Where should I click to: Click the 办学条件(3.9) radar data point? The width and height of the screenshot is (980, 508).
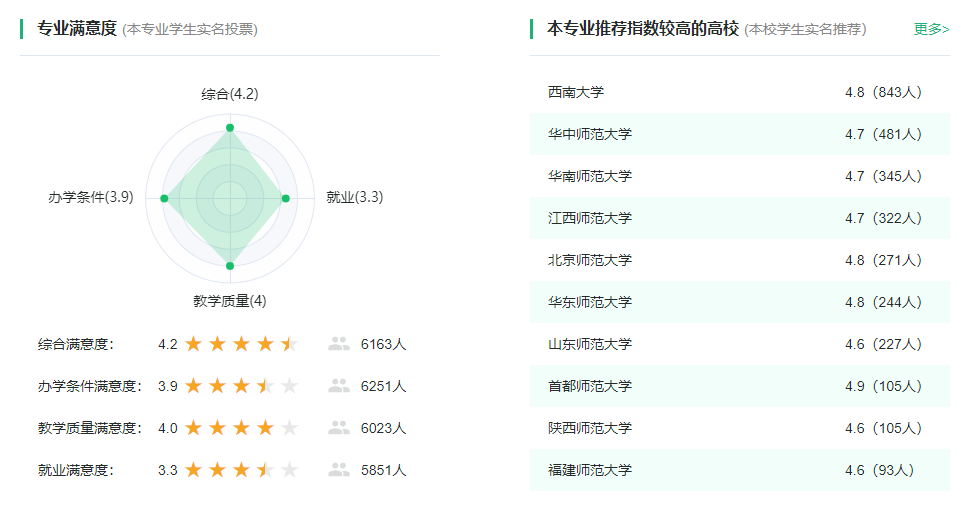tap(164, 198)
